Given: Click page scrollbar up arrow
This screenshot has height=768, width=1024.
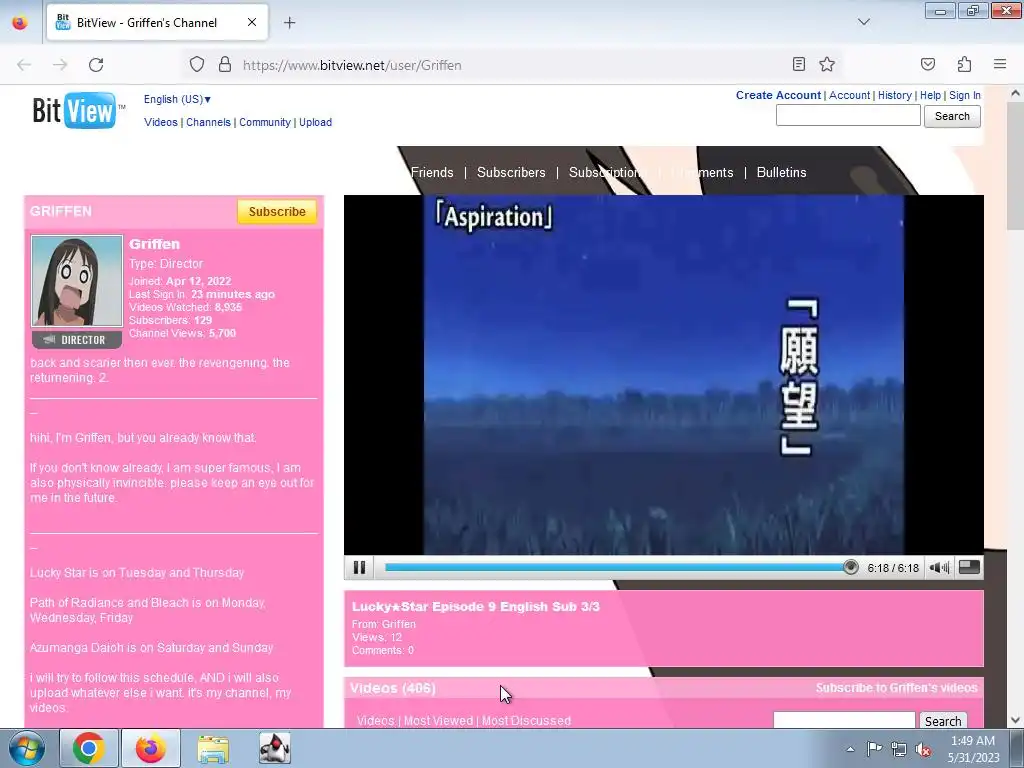Looking at the screenshot, I should pyautogui.click(x=1015, y=93).
